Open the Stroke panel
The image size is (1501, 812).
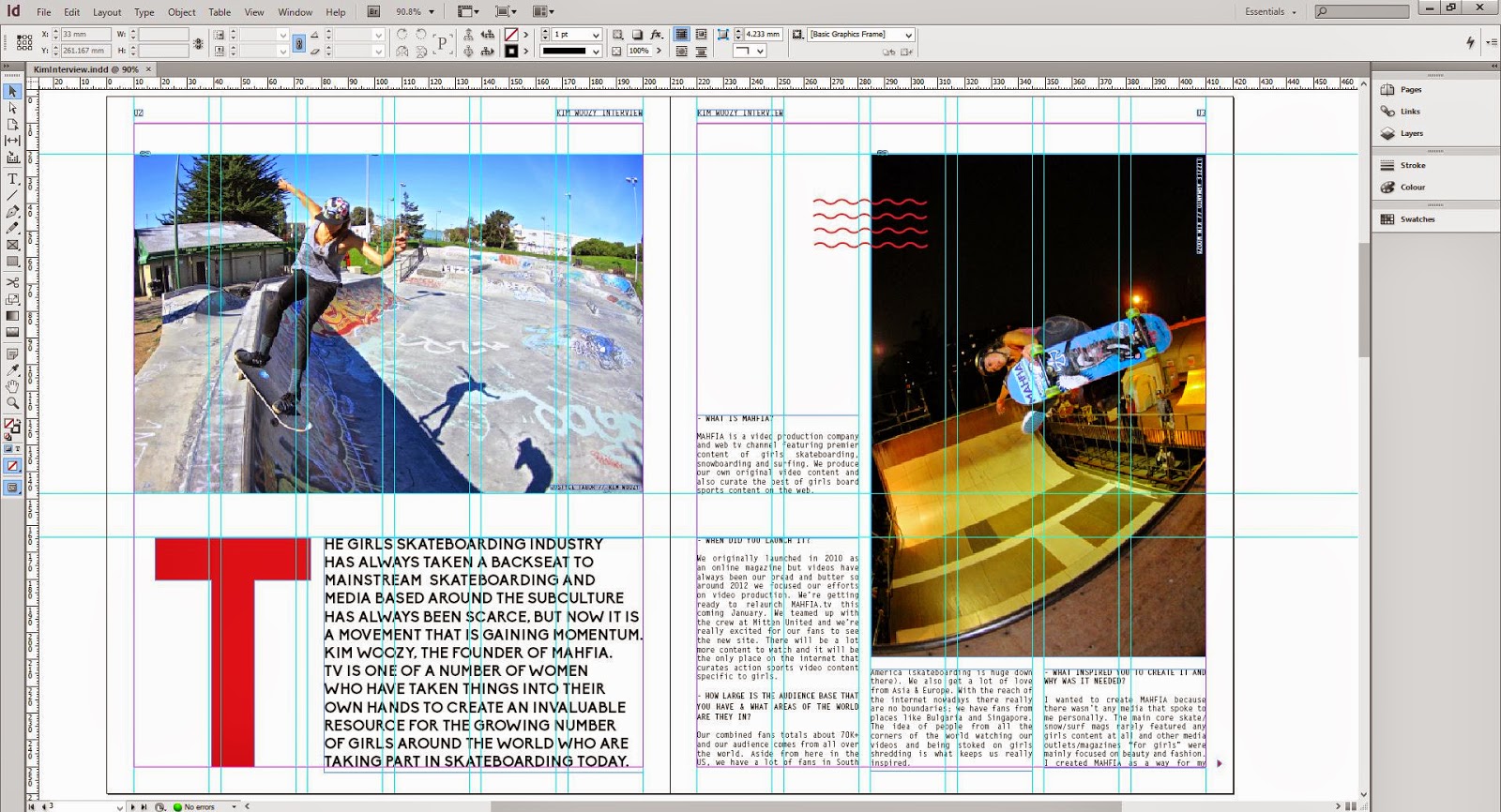[1413, 165]
